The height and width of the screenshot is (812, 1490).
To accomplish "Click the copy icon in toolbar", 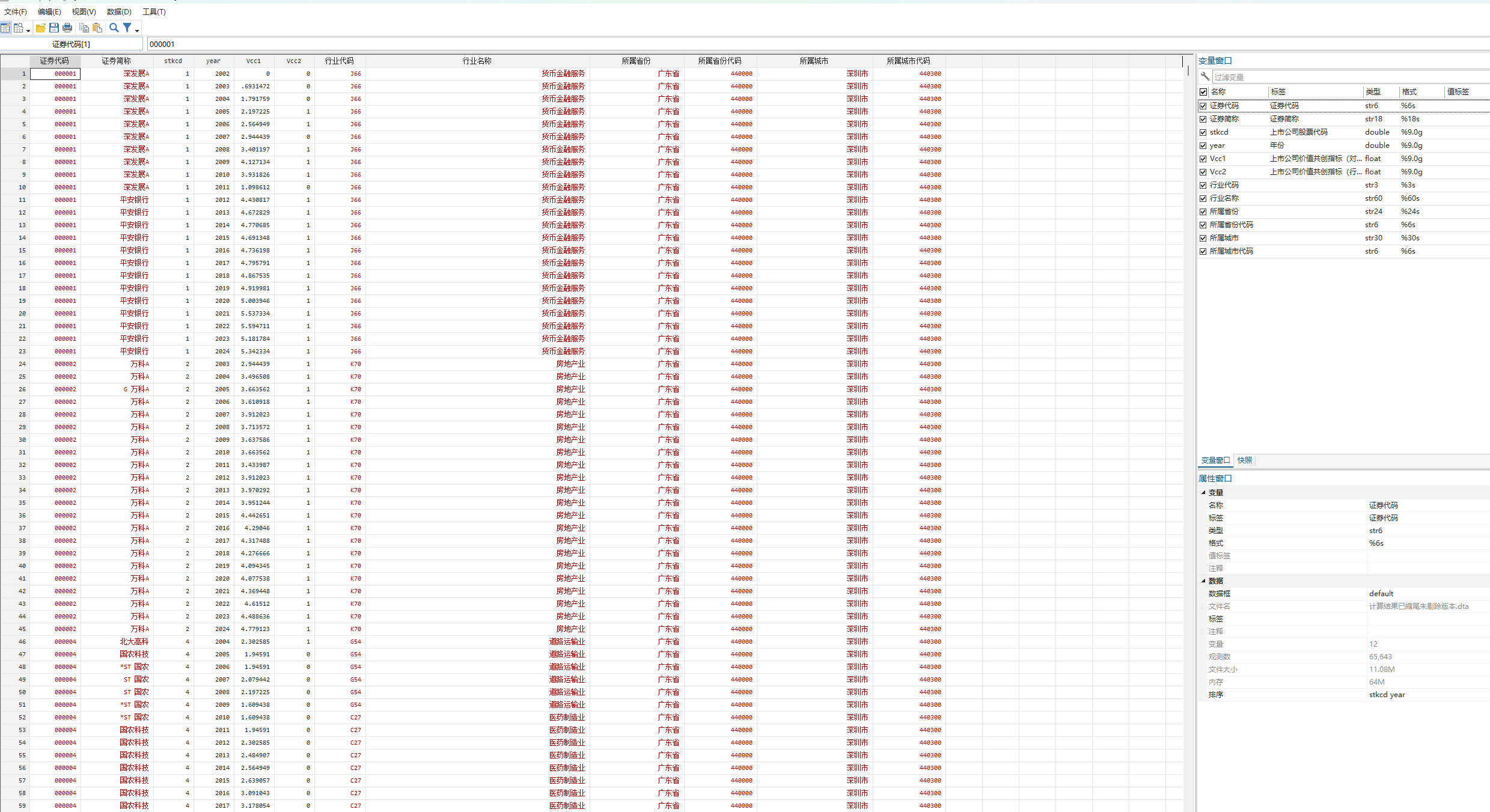I will point(84,28).
